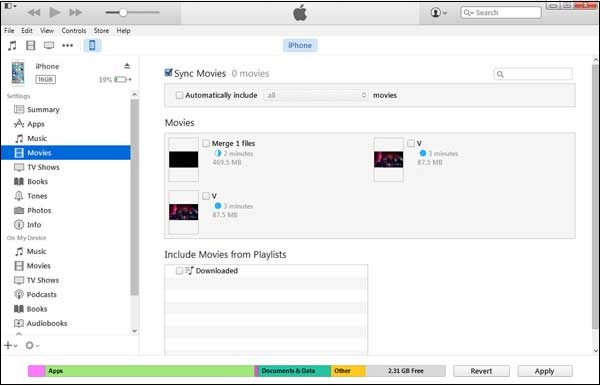Click the top Search field

pyautogui.click(x=501, y=13)
